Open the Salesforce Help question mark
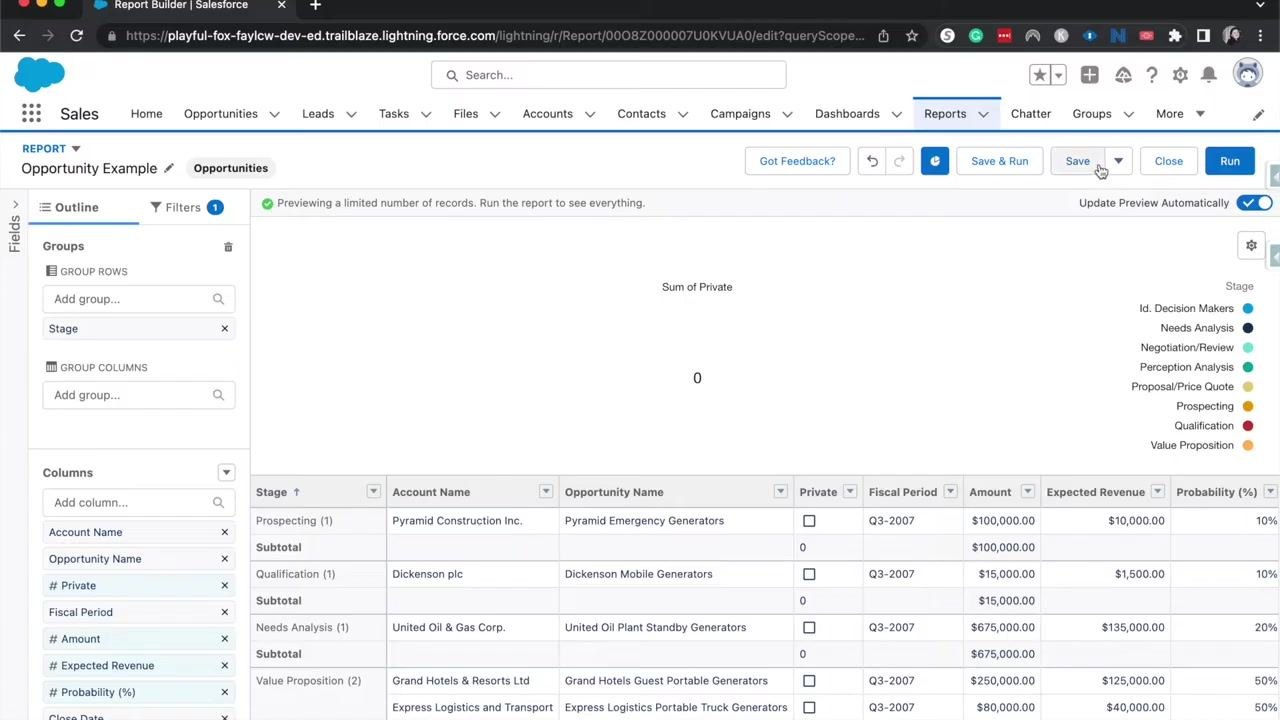This screenshot has height=720, width=1280. tap(1152, 75)
